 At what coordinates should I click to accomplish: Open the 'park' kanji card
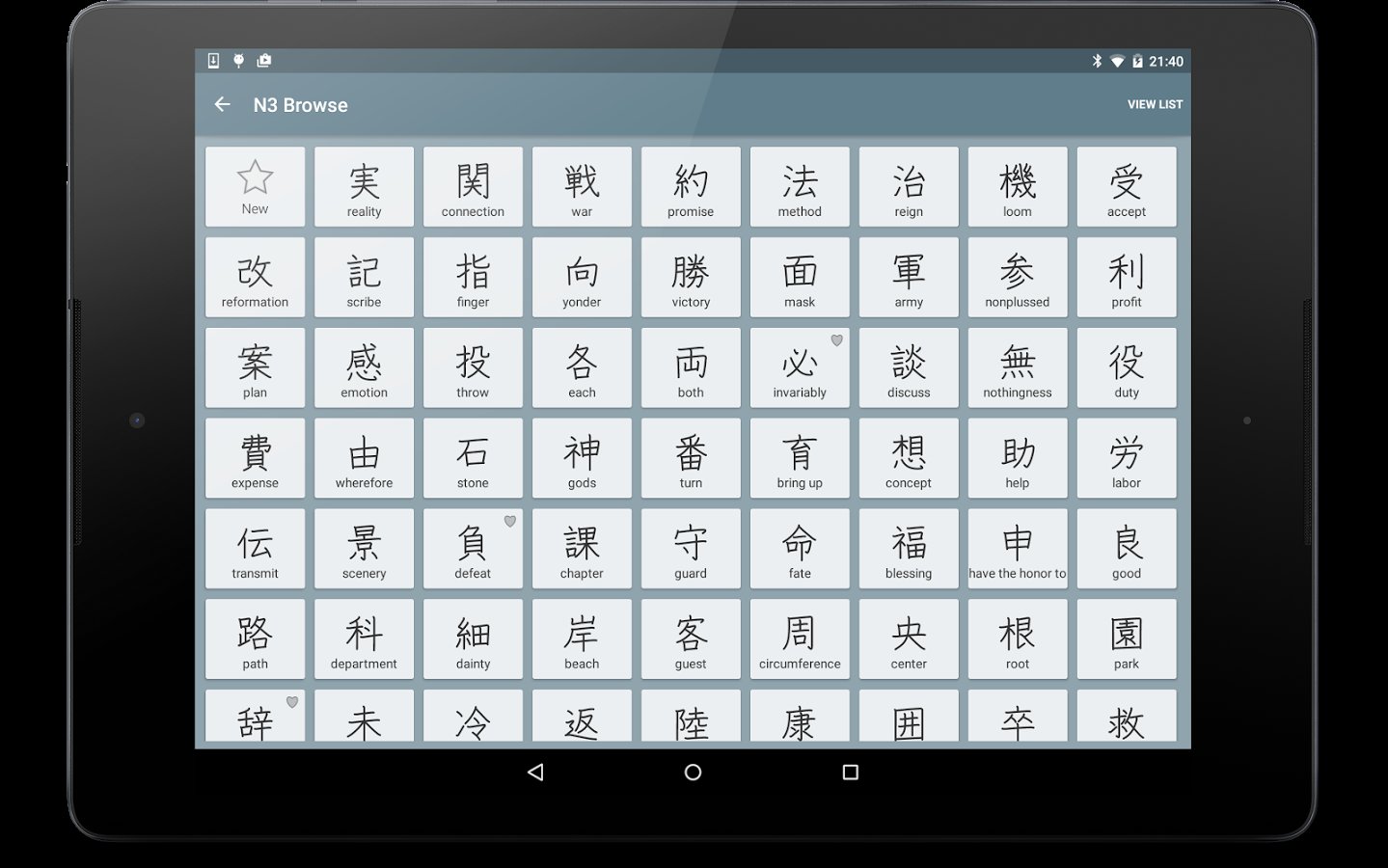pos(1127,638)
